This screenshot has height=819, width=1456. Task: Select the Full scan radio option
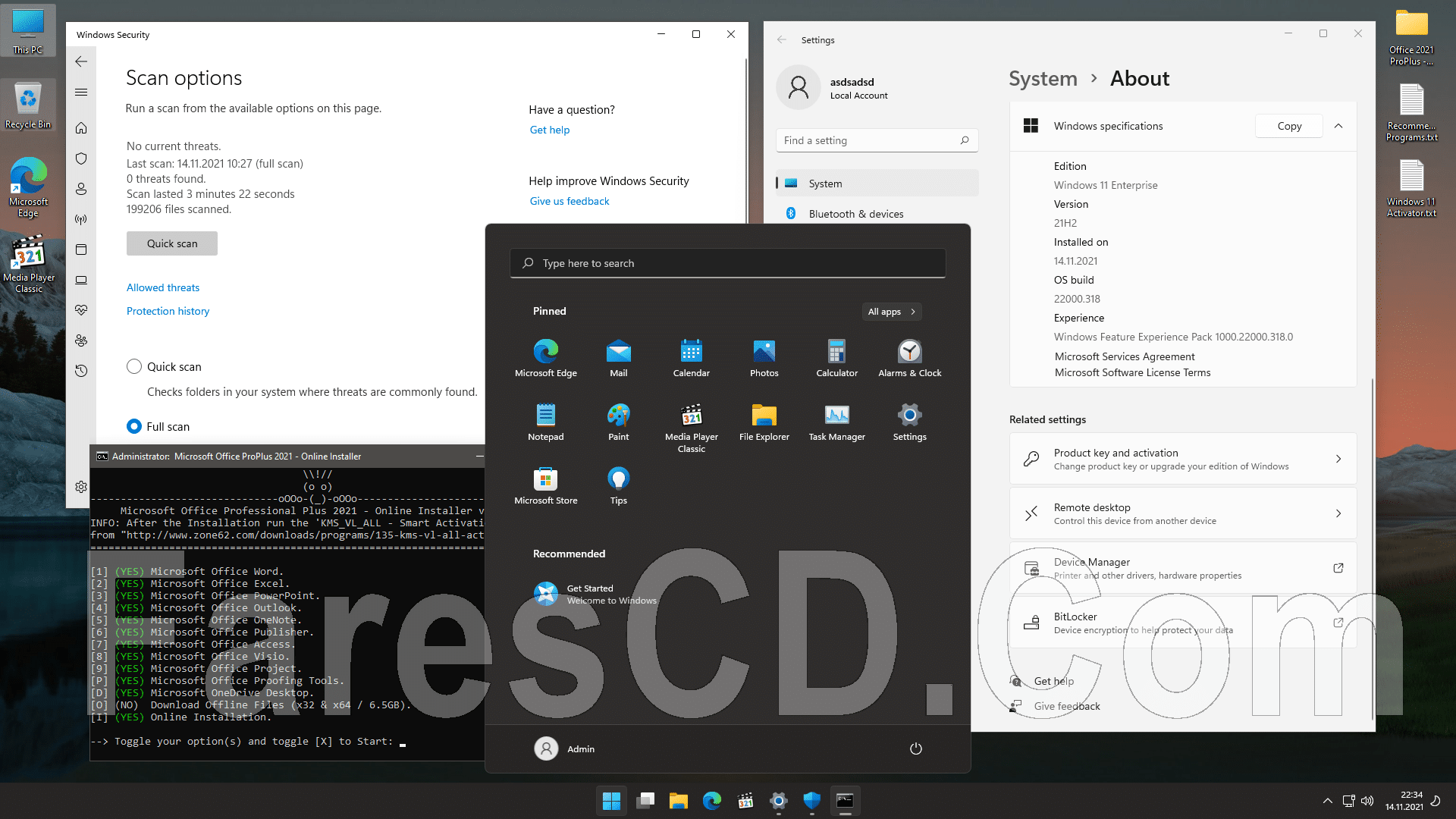pyautogui.click(x=134, y=426)
